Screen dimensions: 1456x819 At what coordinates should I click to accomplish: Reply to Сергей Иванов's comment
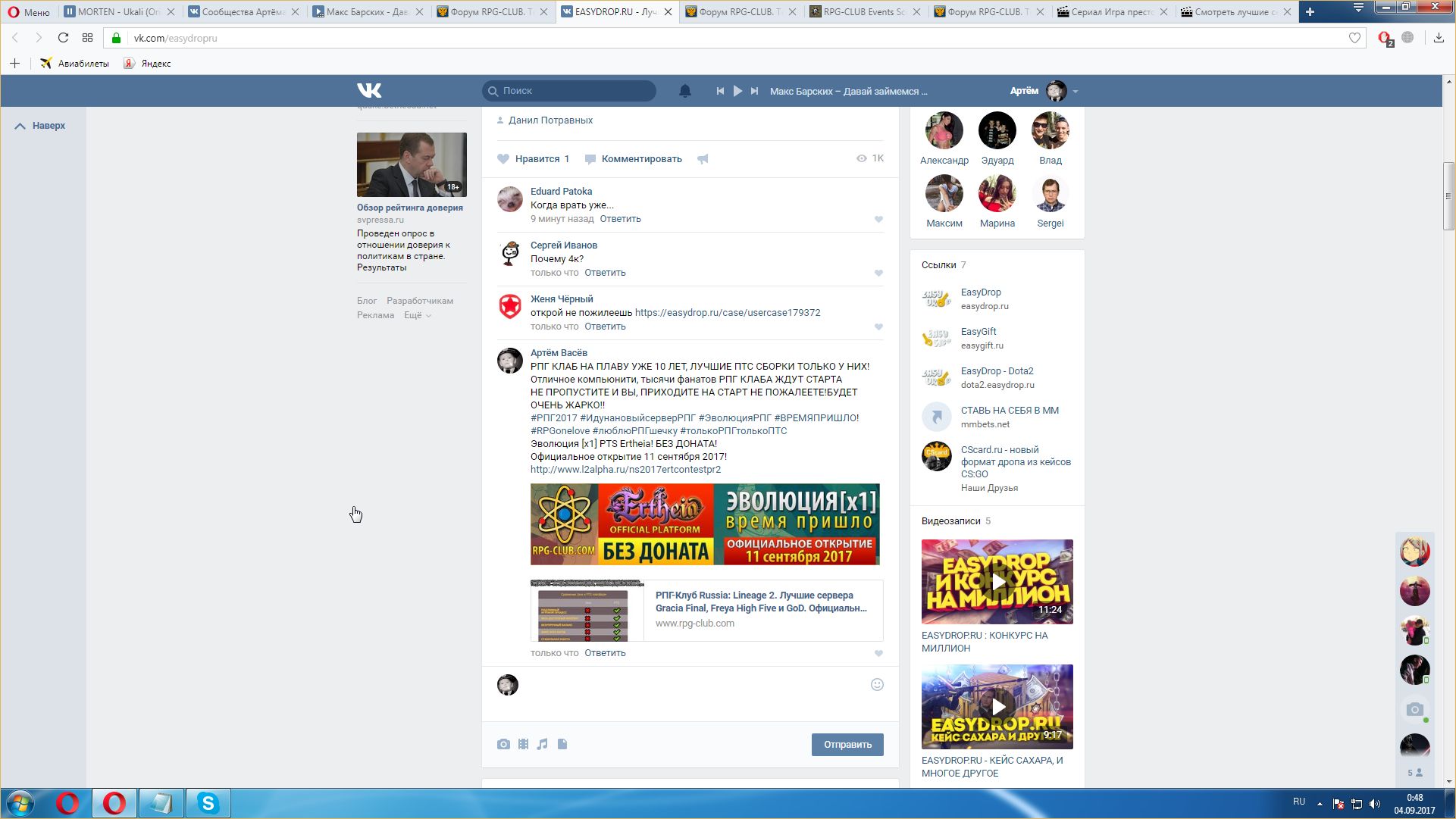point(605,273)
